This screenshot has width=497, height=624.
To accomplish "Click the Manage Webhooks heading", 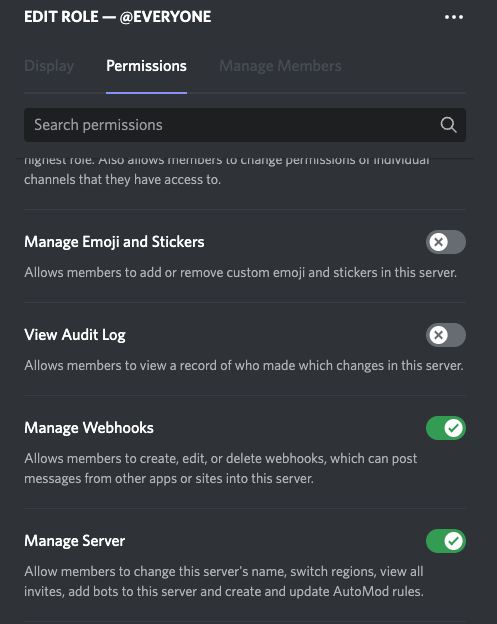I will coord(89,428).
